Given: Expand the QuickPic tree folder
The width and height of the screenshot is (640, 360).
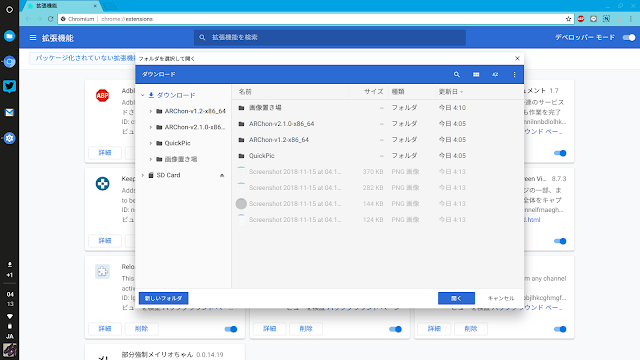Looking at the screenshot, I should pyautogui.click(x=151, y=143).
